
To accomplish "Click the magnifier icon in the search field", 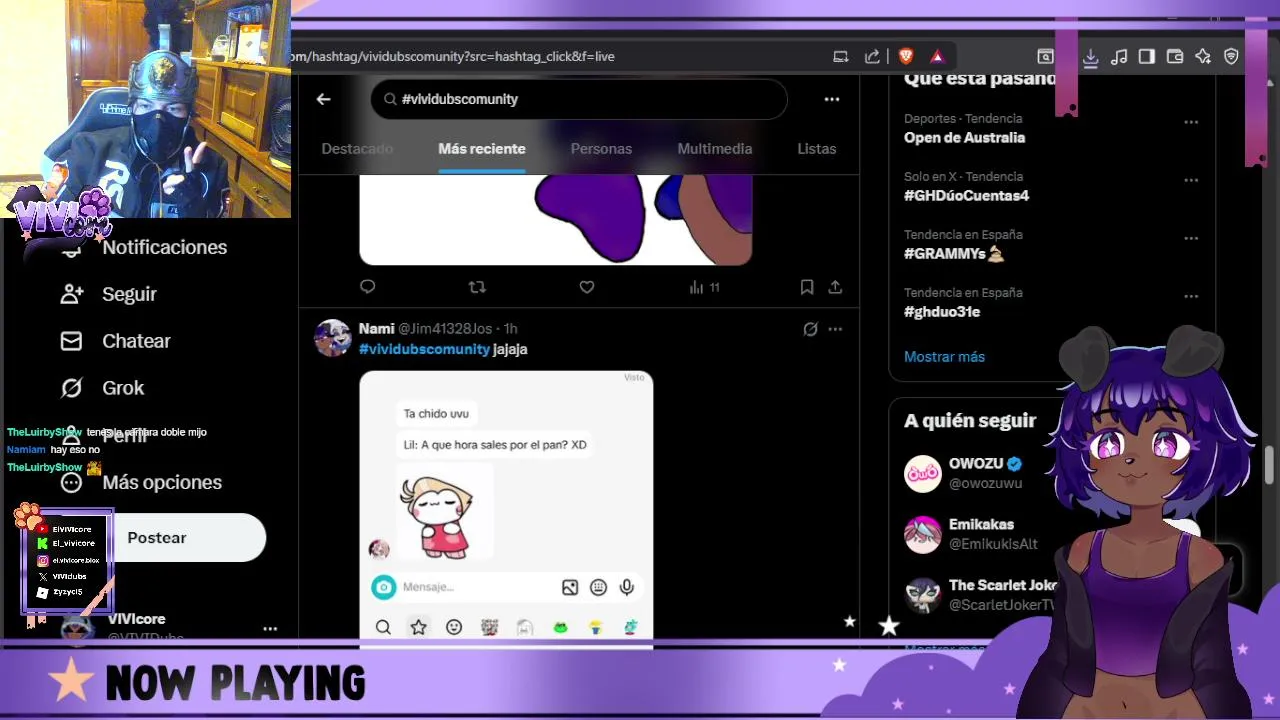I will [389, 99].
